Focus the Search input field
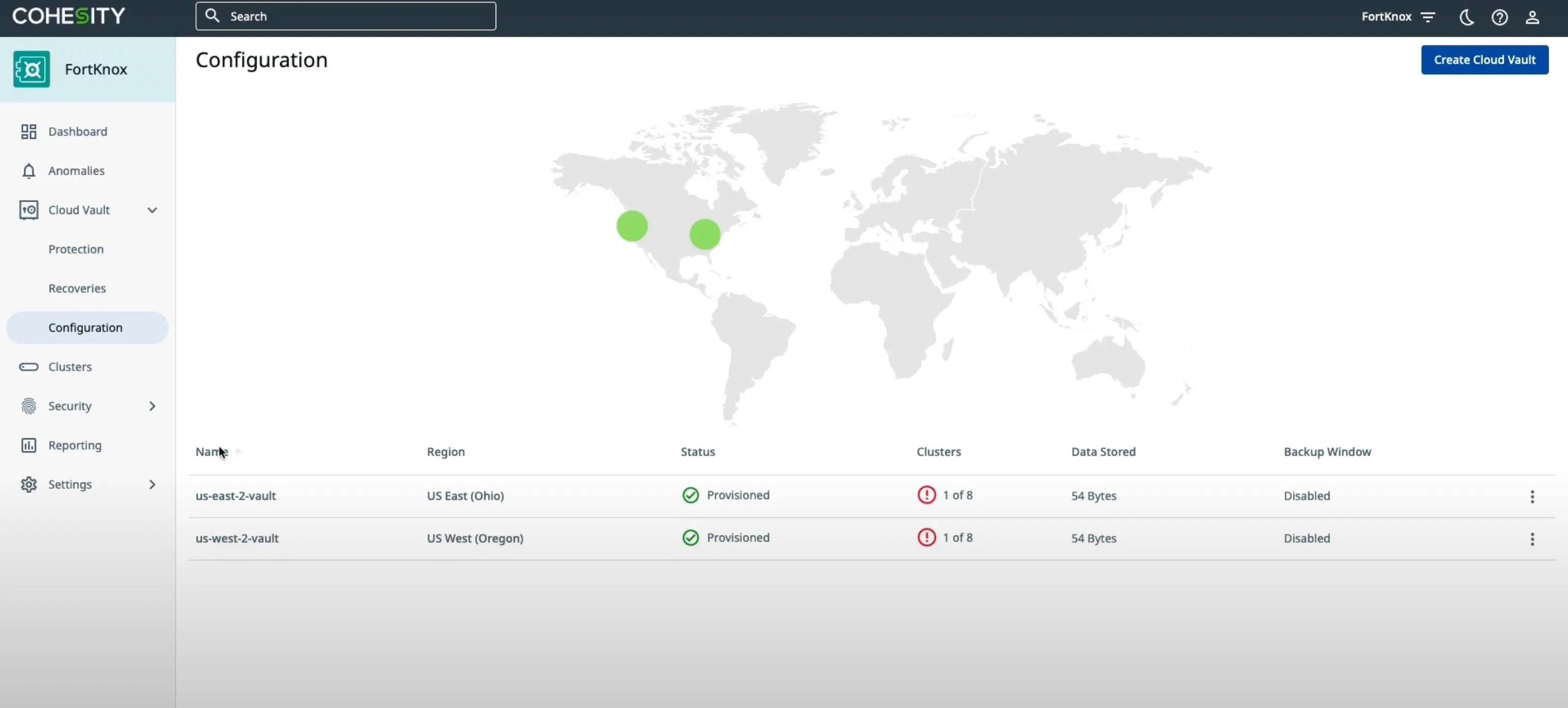This screenshot has width=1568, height=708. pos(345,16)
